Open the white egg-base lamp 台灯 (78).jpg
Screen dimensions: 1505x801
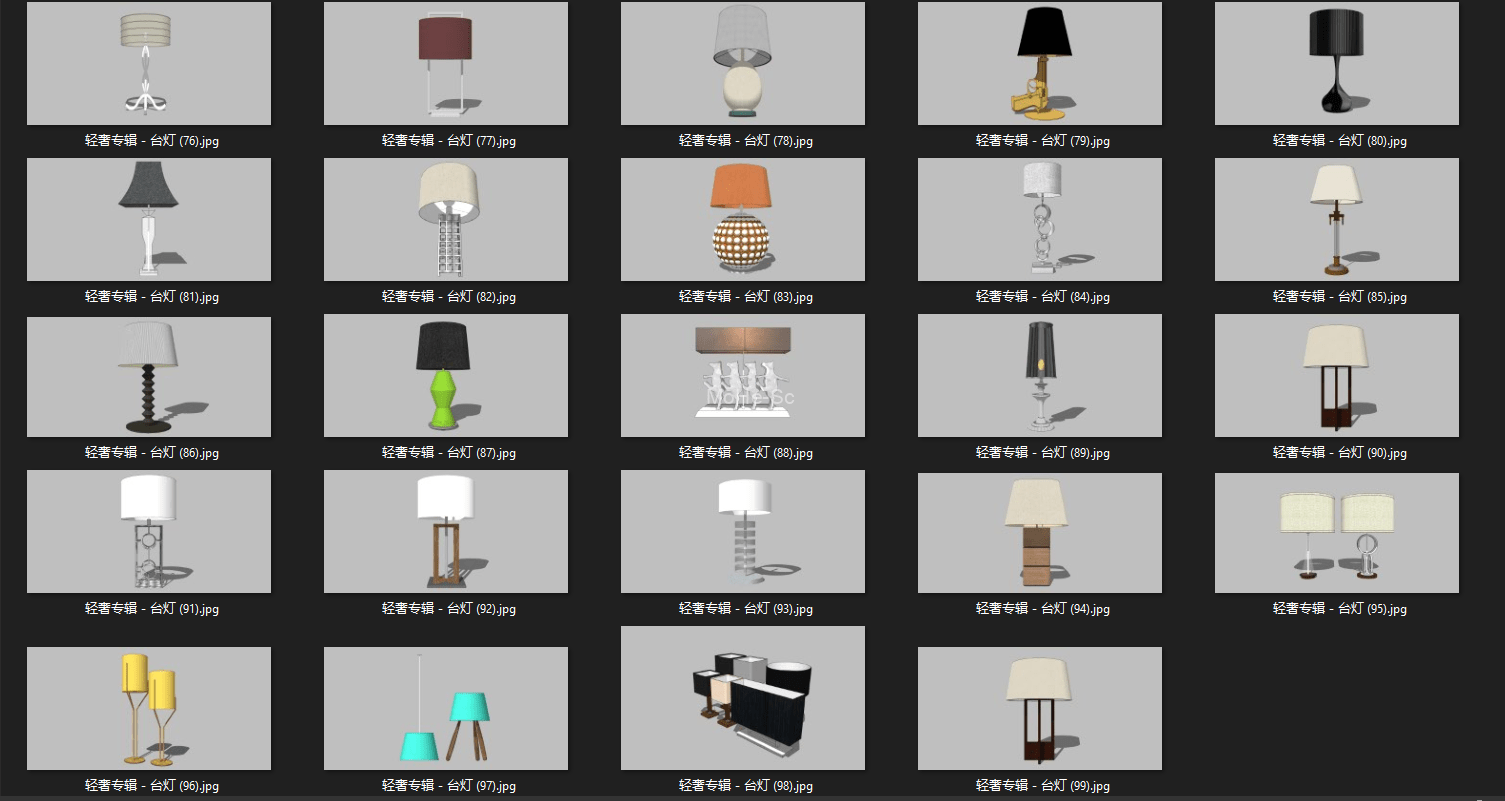742,62
